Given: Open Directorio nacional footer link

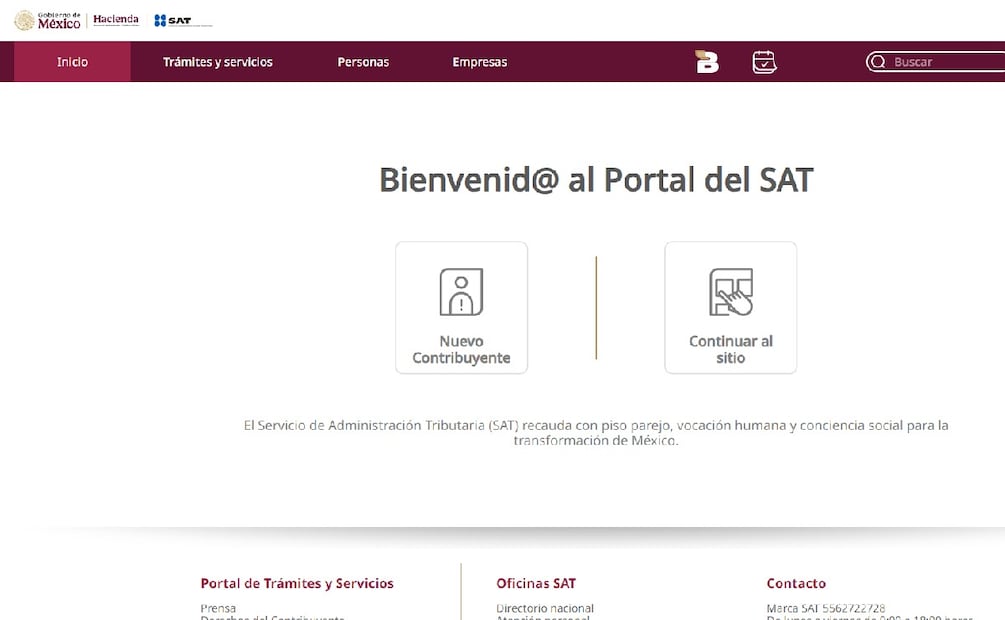Looking at the screenshot, I should tap(545, 608).
